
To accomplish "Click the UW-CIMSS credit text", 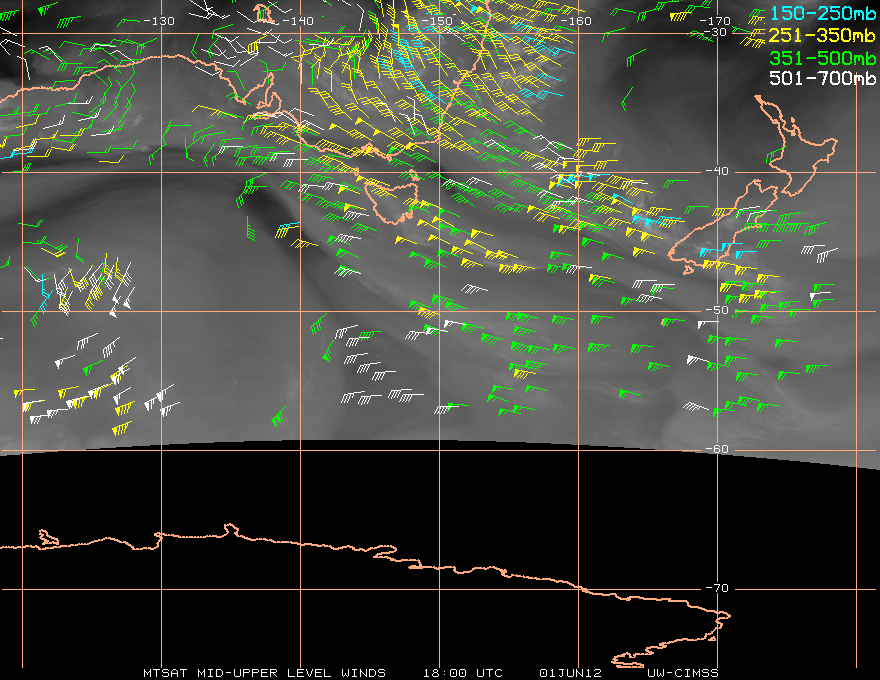I will [x=682, y=673].
